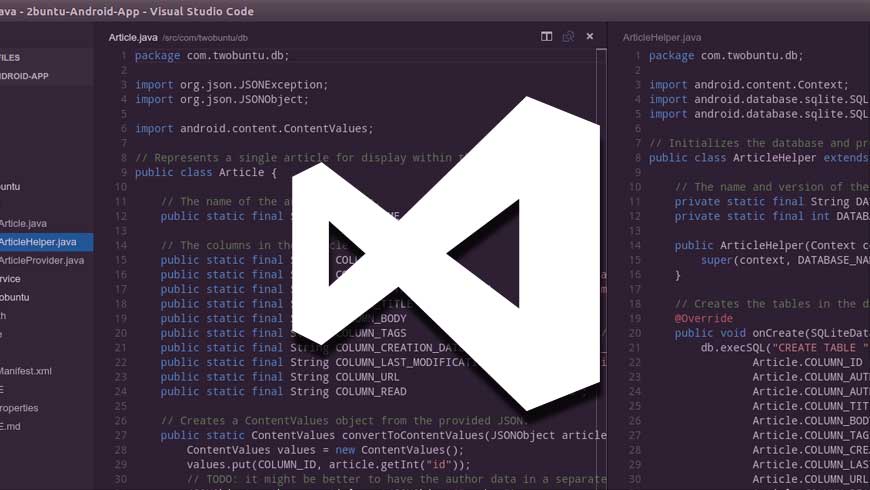Click 'private static final int DATAB' line
Image resolution: width=870 pixels, height=490 pixels.
pos(772,216)
